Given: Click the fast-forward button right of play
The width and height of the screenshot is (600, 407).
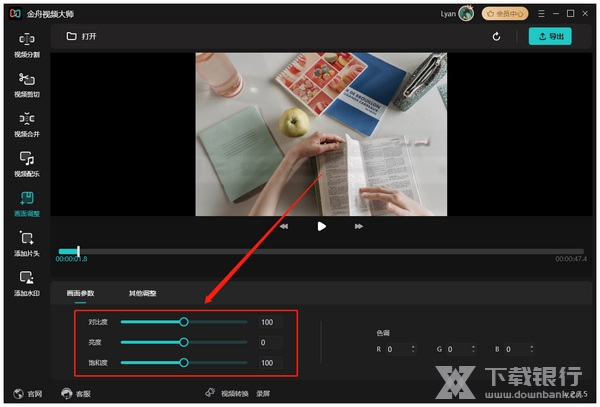Looking at the screenshot, I should 358,227.
